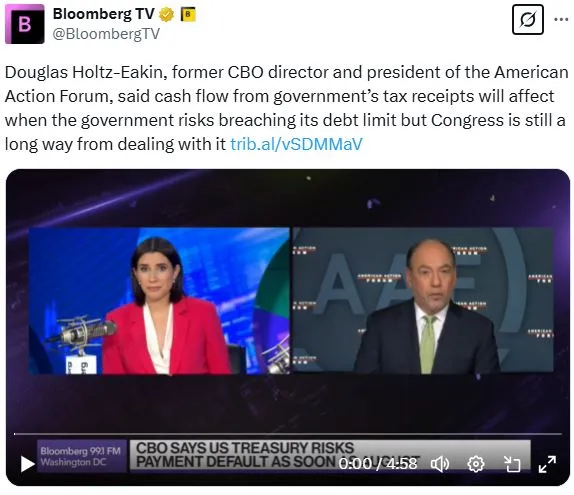
Task: Open the Bloomberg TV profile avatar
Action: pos(25,24)
